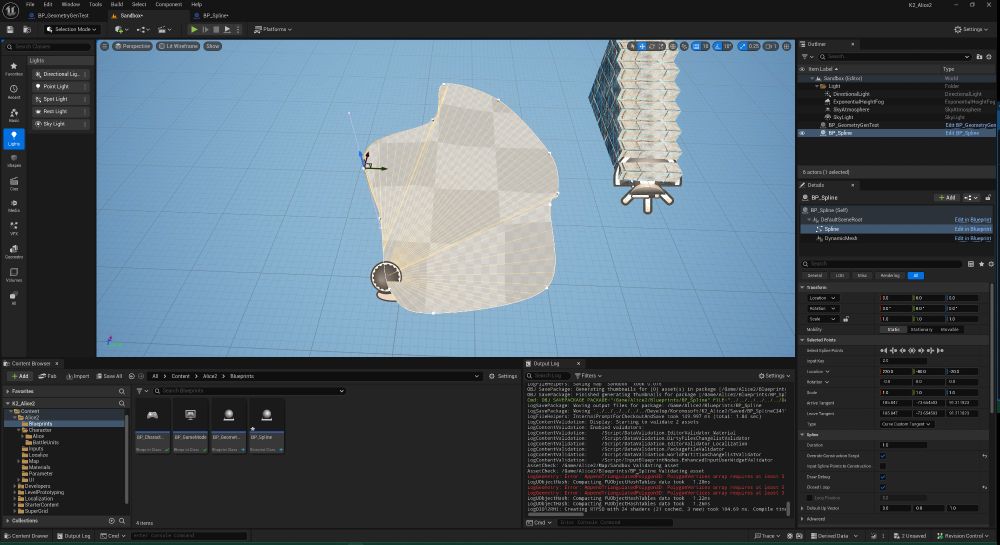Click the Import button in Content Browser
This screenshot has width=1000, height=545.
(77, 376)
